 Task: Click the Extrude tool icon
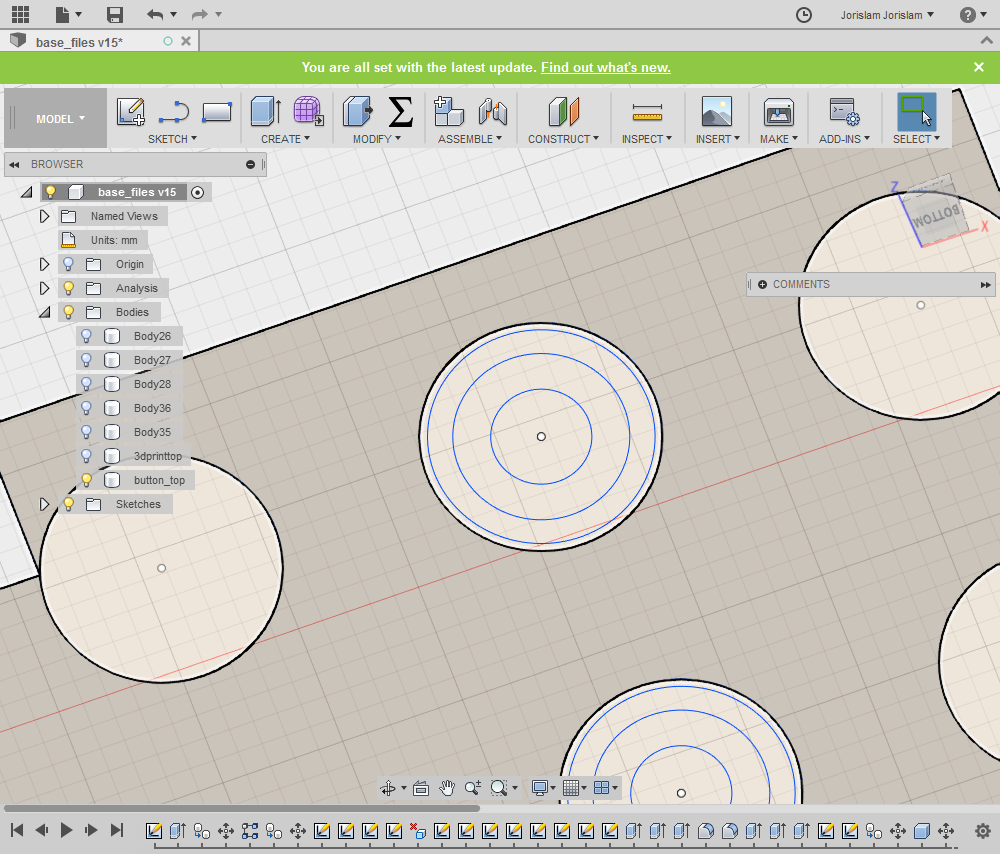click(x=265, y=111)
